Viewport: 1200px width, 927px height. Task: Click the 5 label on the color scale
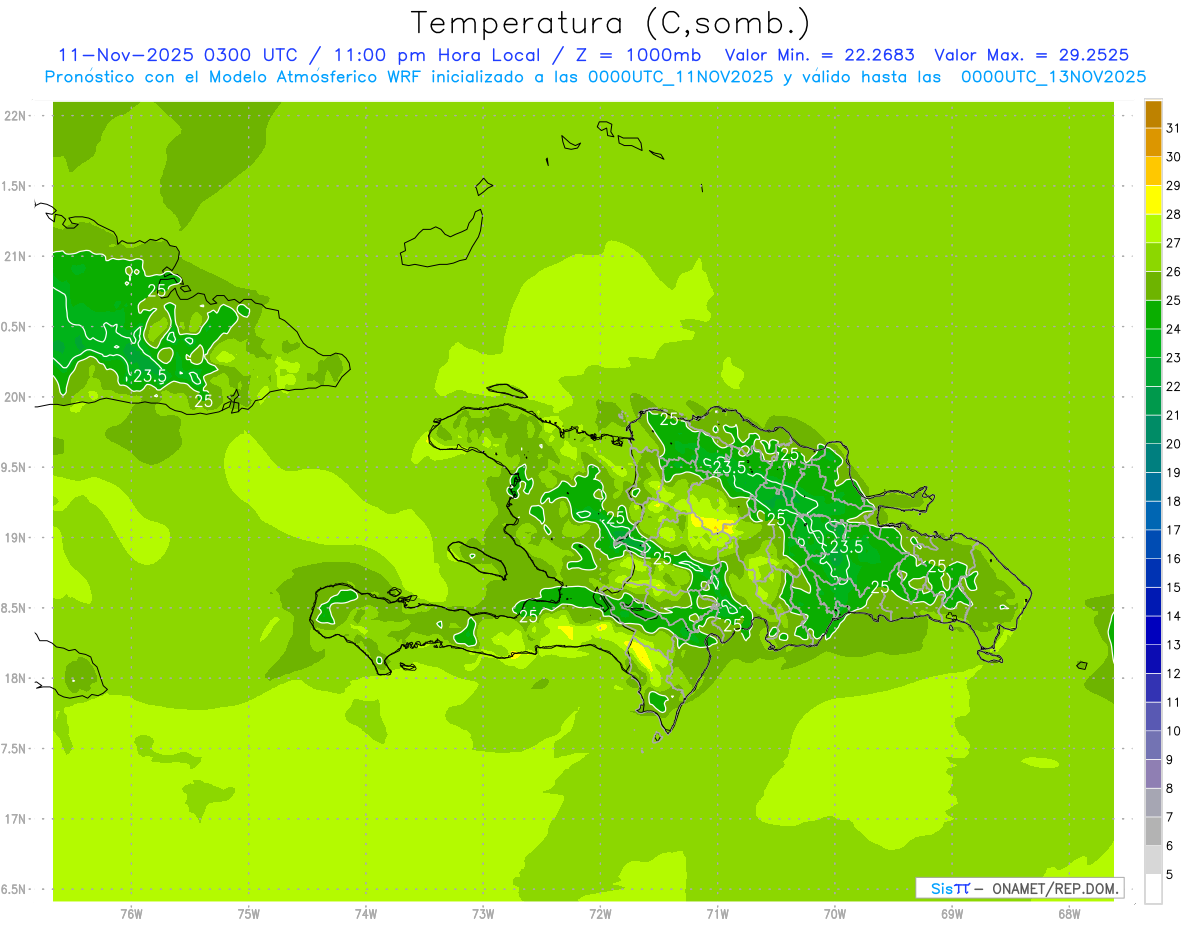tap(1170, 875)
